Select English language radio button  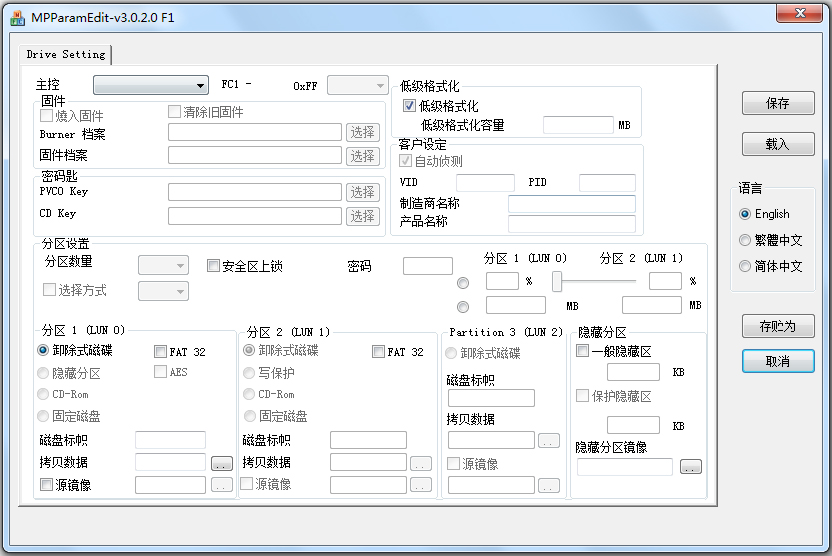pos(745,214)
